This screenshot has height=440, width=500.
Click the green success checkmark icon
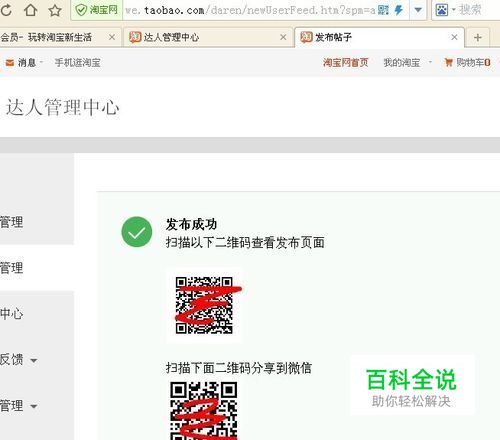[137, 232]
